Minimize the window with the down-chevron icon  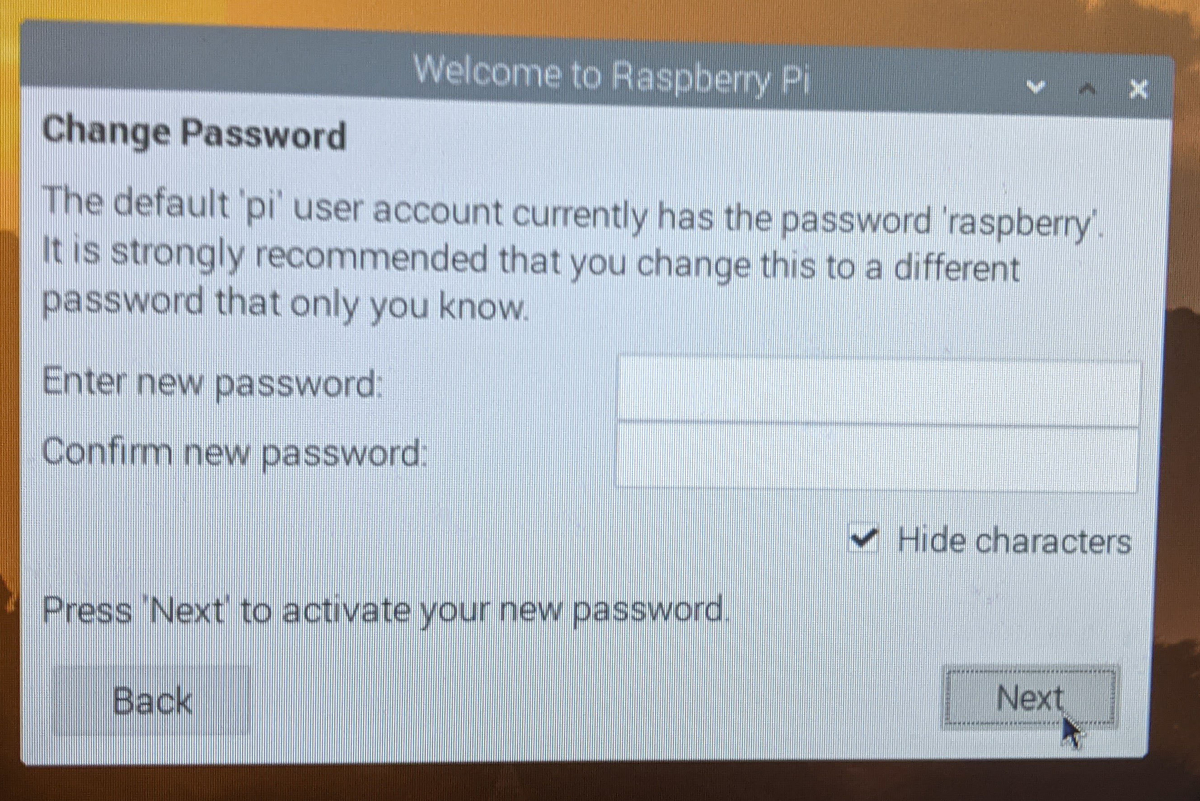[1036, 88]
